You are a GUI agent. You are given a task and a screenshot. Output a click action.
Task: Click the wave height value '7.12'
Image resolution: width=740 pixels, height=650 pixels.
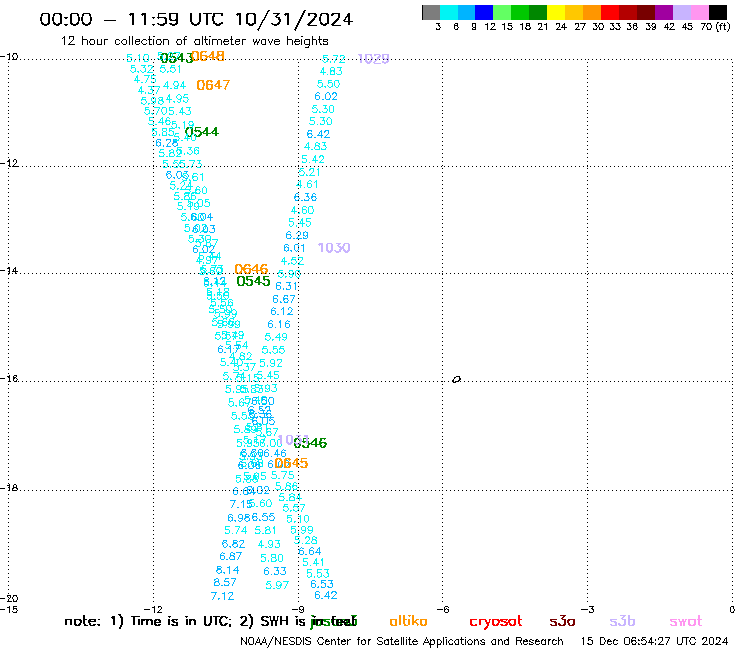pyautogui.click(x=222, y=596)
